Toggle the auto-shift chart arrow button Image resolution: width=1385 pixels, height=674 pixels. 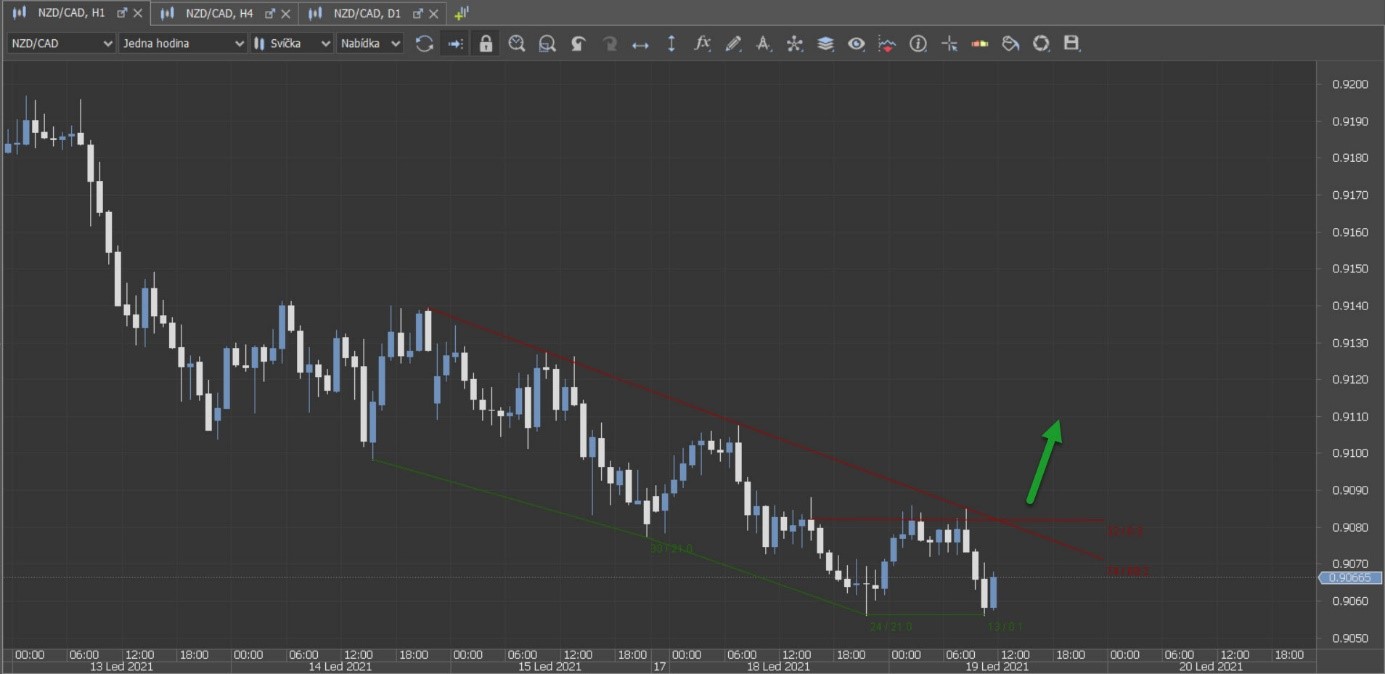tap(455, 44)
